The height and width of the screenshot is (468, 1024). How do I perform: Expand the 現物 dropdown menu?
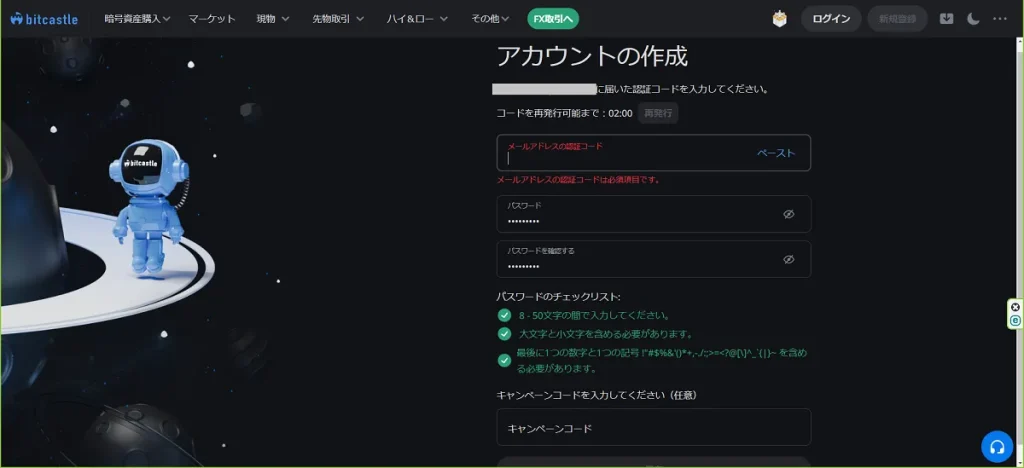[273, 19]
